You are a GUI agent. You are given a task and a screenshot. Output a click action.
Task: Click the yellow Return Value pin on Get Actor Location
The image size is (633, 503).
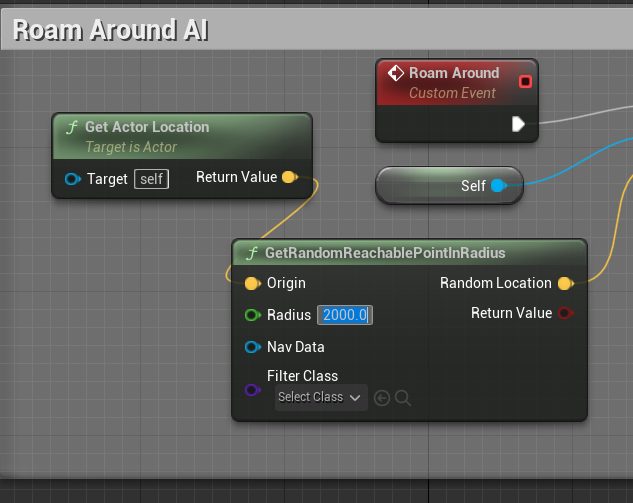[x=289, y=178]
